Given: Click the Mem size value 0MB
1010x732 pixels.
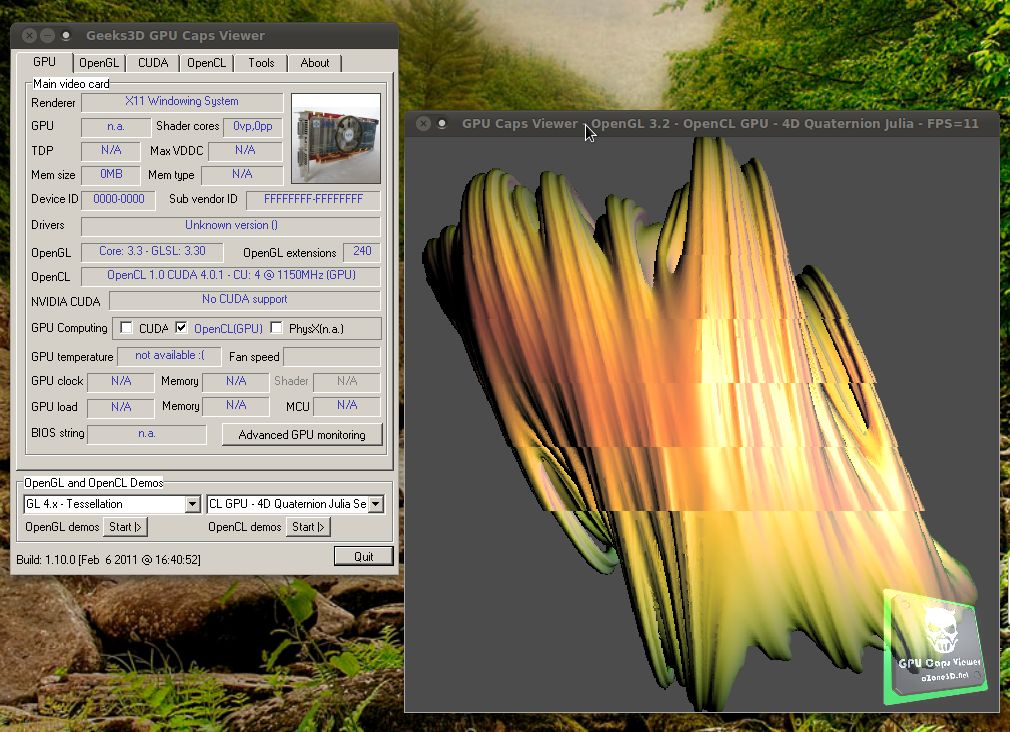Looking at the screenshot, I should click(111, 175).
